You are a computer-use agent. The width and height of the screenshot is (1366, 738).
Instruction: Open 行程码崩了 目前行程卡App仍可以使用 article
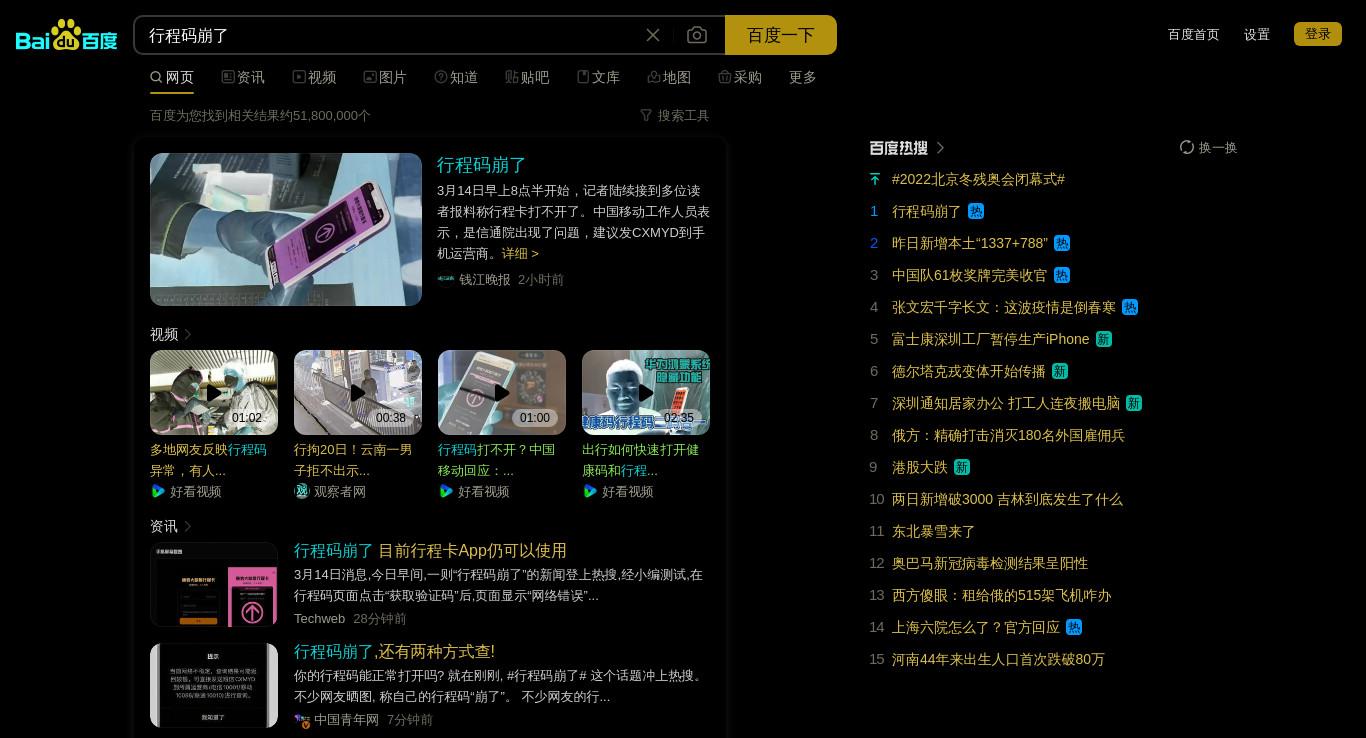click(430, 550)
